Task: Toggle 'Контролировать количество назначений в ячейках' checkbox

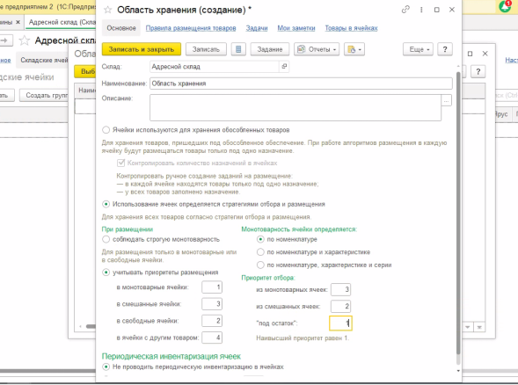Action: (121, 163)
